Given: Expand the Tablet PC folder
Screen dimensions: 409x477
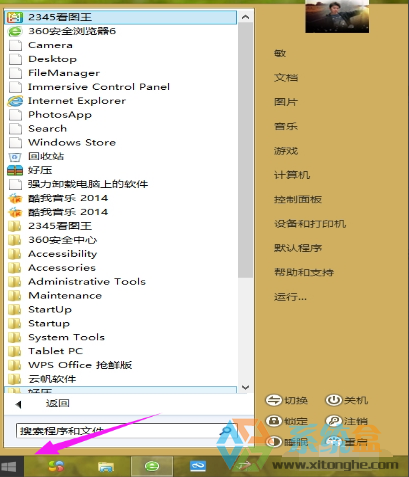Looking at the screenshot, I should click(121, 351).
